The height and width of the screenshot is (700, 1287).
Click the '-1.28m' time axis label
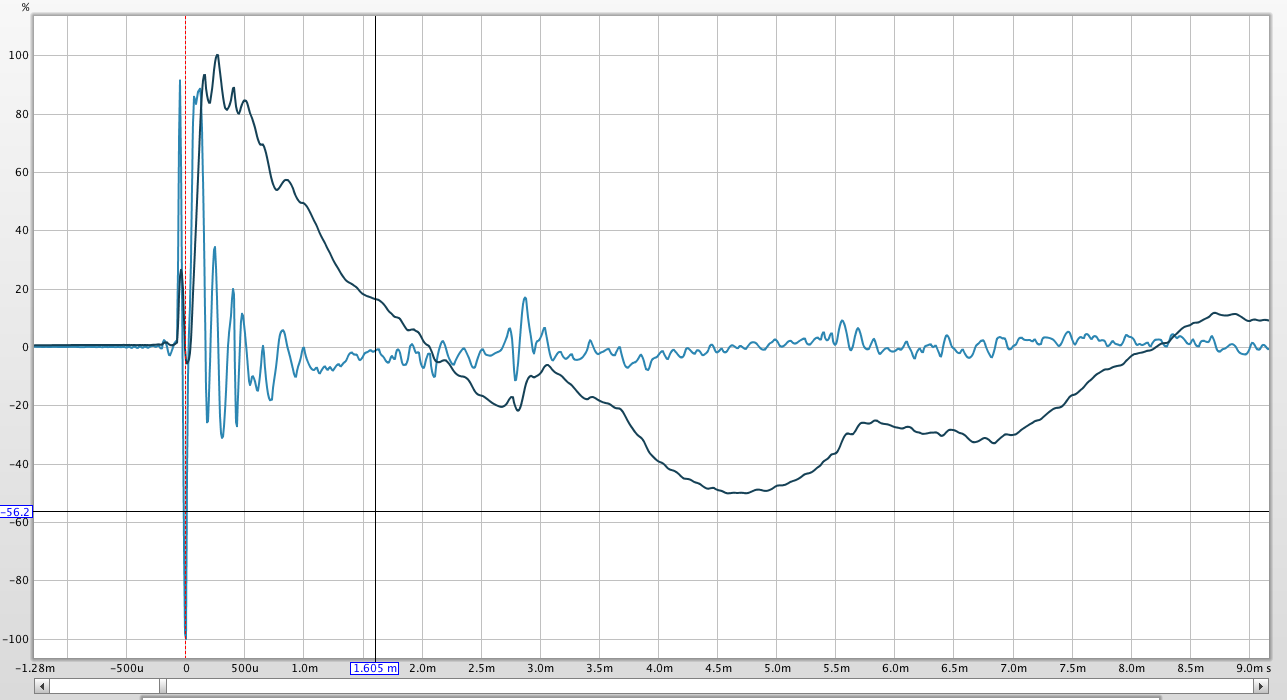(34, 668)
